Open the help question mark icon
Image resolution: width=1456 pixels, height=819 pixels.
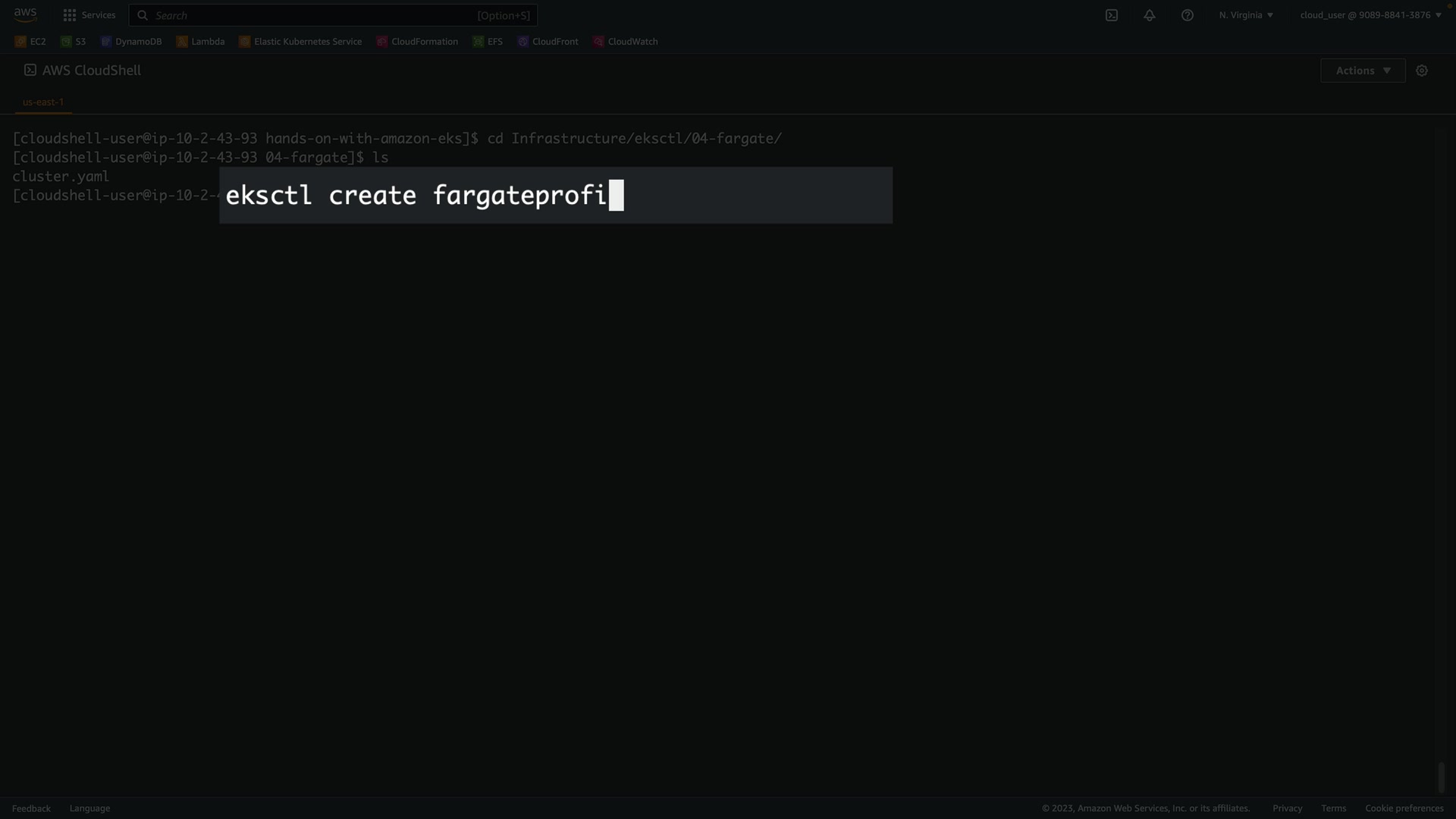[1188, 15]
